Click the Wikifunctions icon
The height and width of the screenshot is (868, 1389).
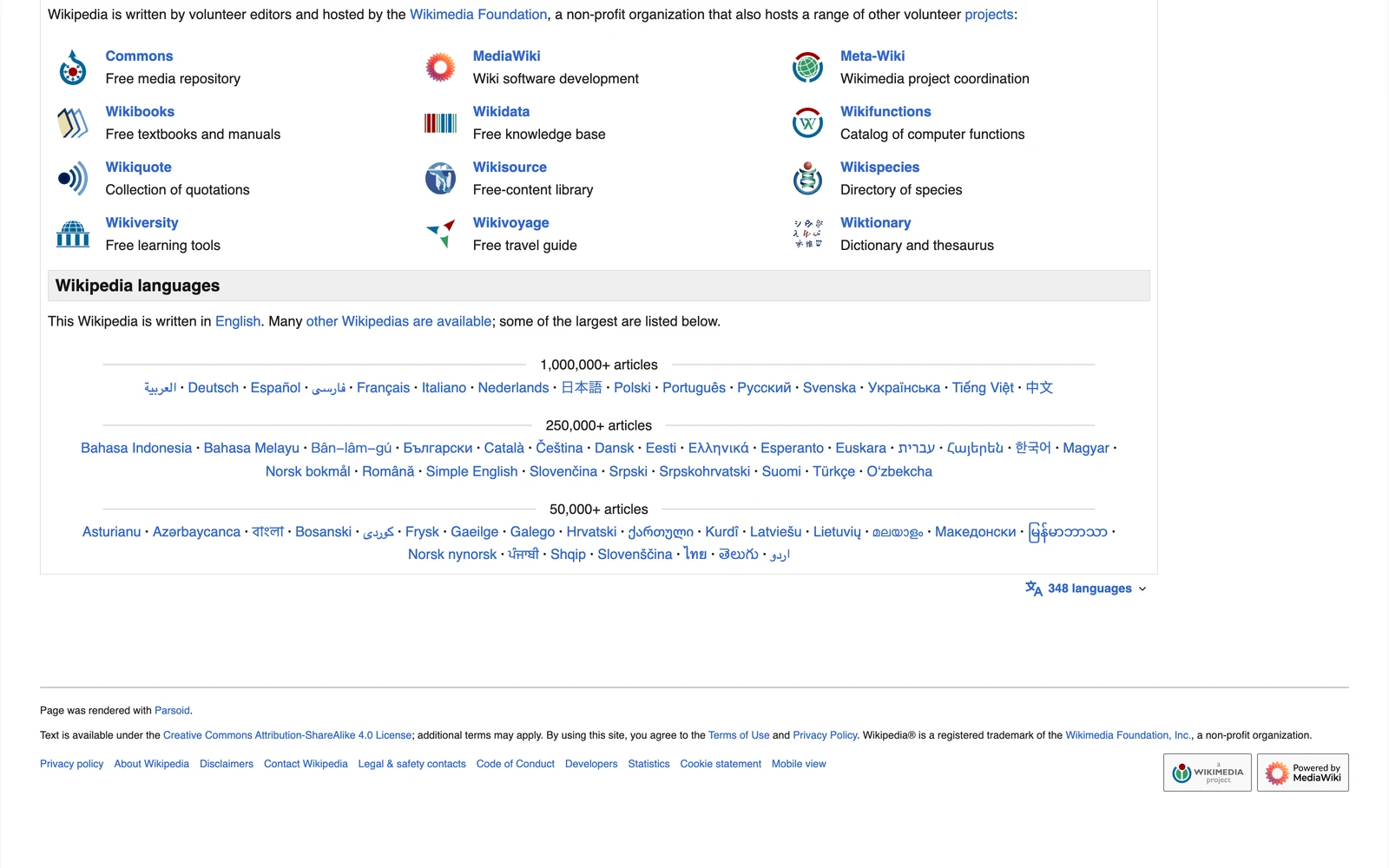click(x=807, y=123)
